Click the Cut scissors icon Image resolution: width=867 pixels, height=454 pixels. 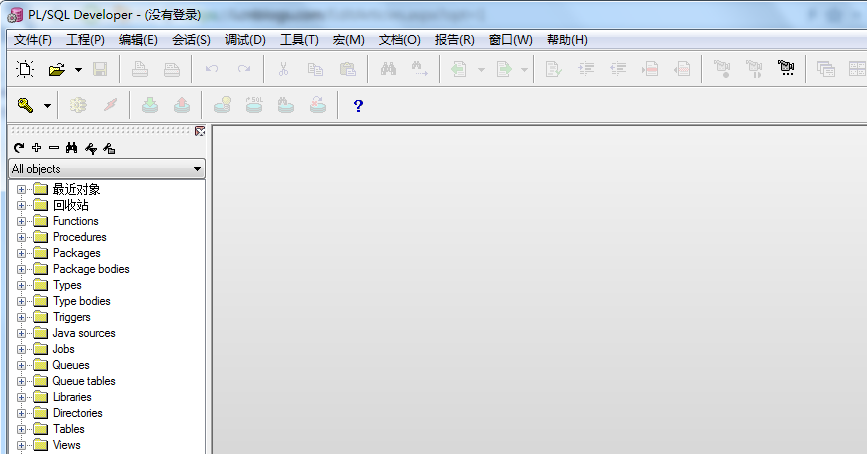(283, 69)
